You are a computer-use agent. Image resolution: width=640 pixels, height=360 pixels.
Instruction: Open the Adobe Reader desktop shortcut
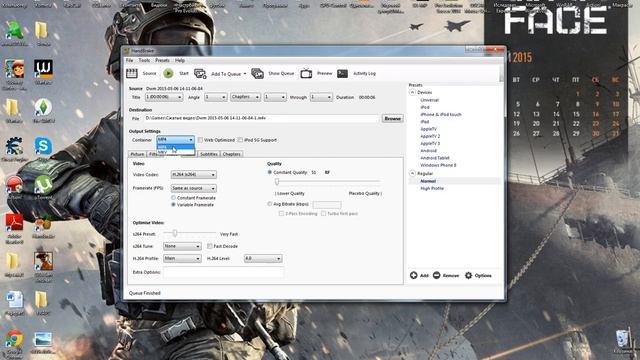point(14,223)
